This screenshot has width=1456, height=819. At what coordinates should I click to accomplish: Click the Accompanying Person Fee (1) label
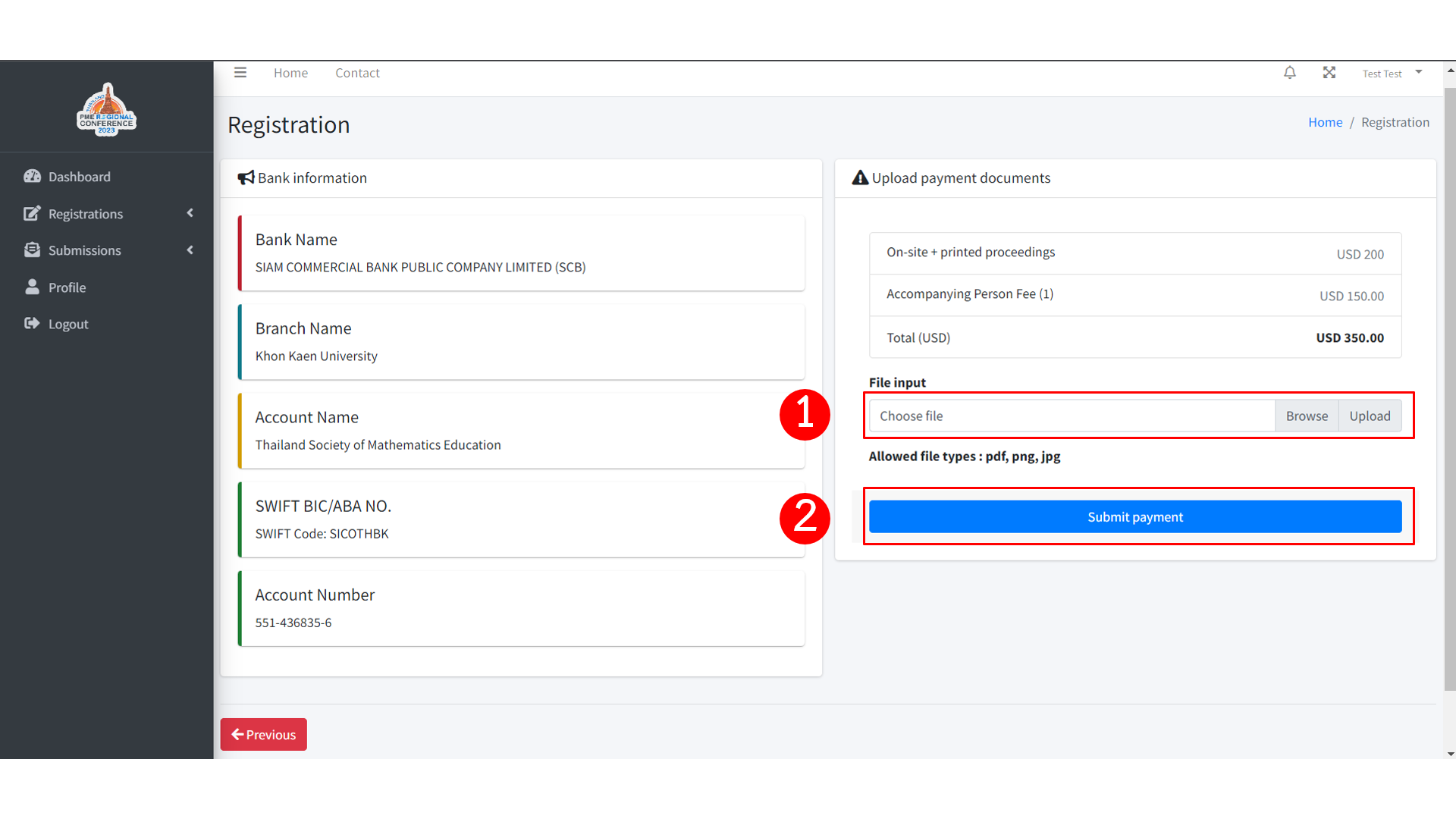970,294
